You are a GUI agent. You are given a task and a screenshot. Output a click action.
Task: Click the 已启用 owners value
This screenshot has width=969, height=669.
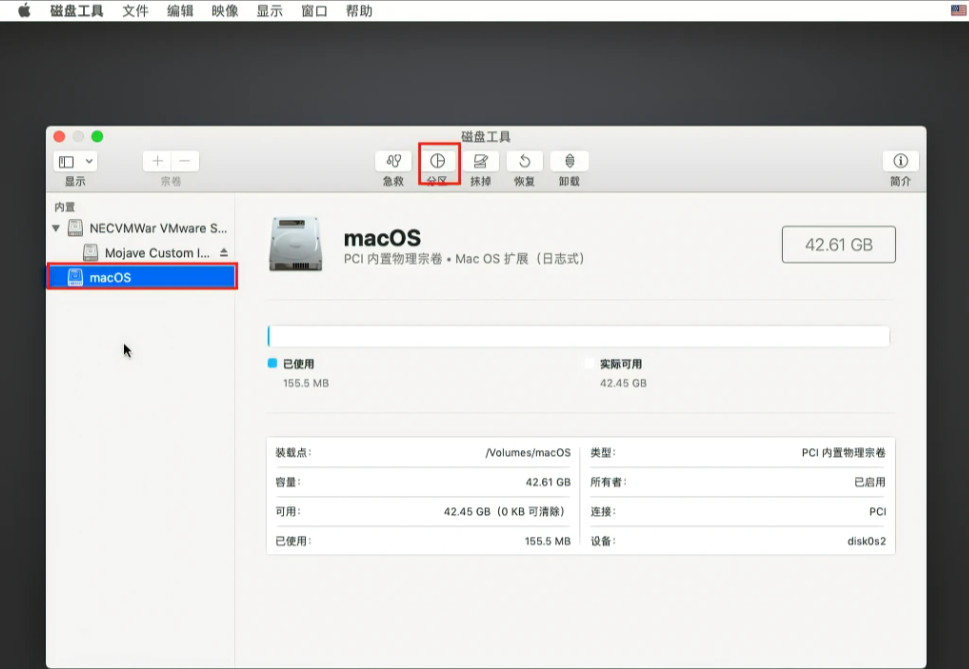point(870,482)
